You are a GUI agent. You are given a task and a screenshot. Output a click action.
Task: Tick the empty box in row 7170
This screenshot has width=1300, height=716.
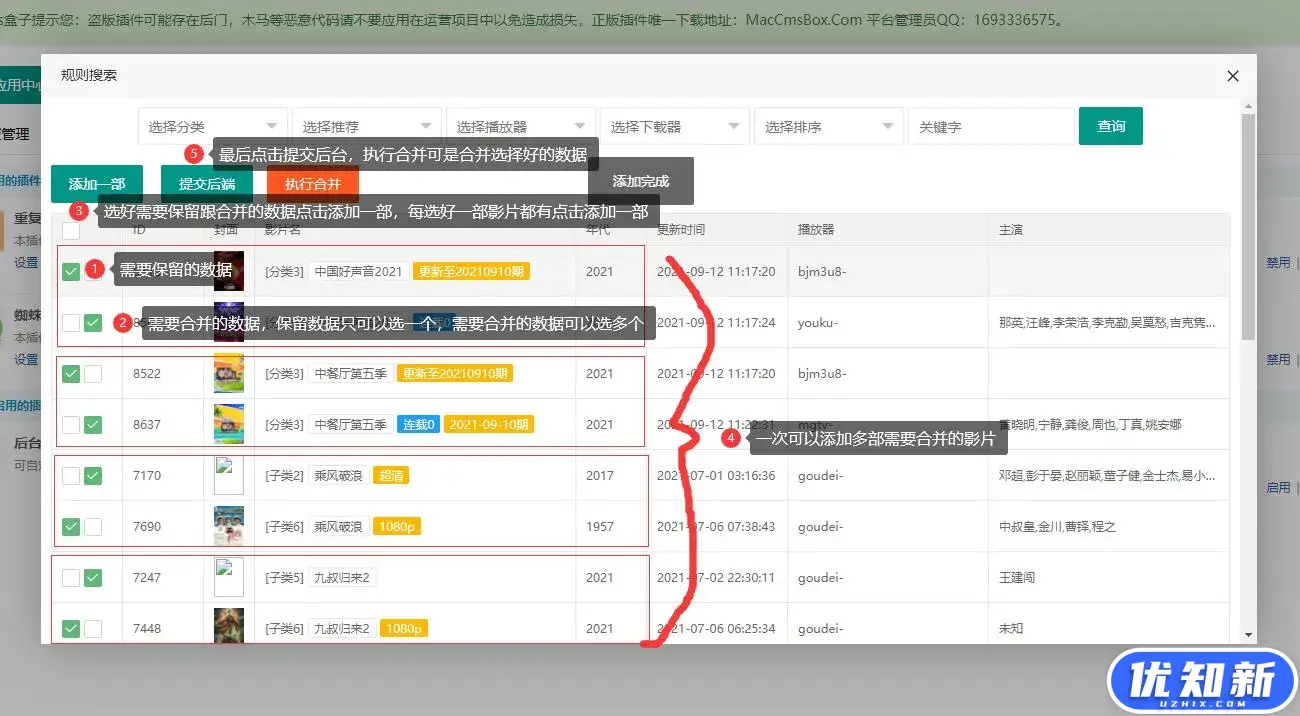click(71, 476)
